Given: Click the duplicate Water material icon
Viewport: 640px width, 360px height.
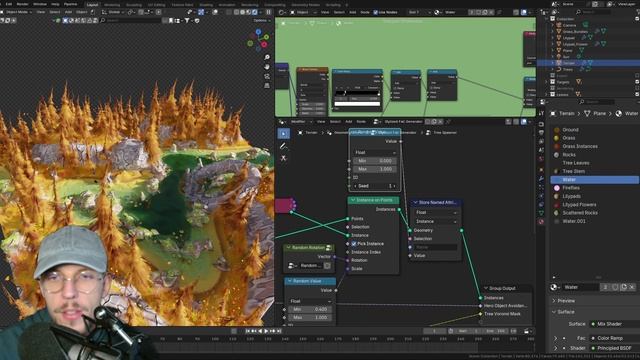Looking at the screenshot, I should [x=623, y=287].
